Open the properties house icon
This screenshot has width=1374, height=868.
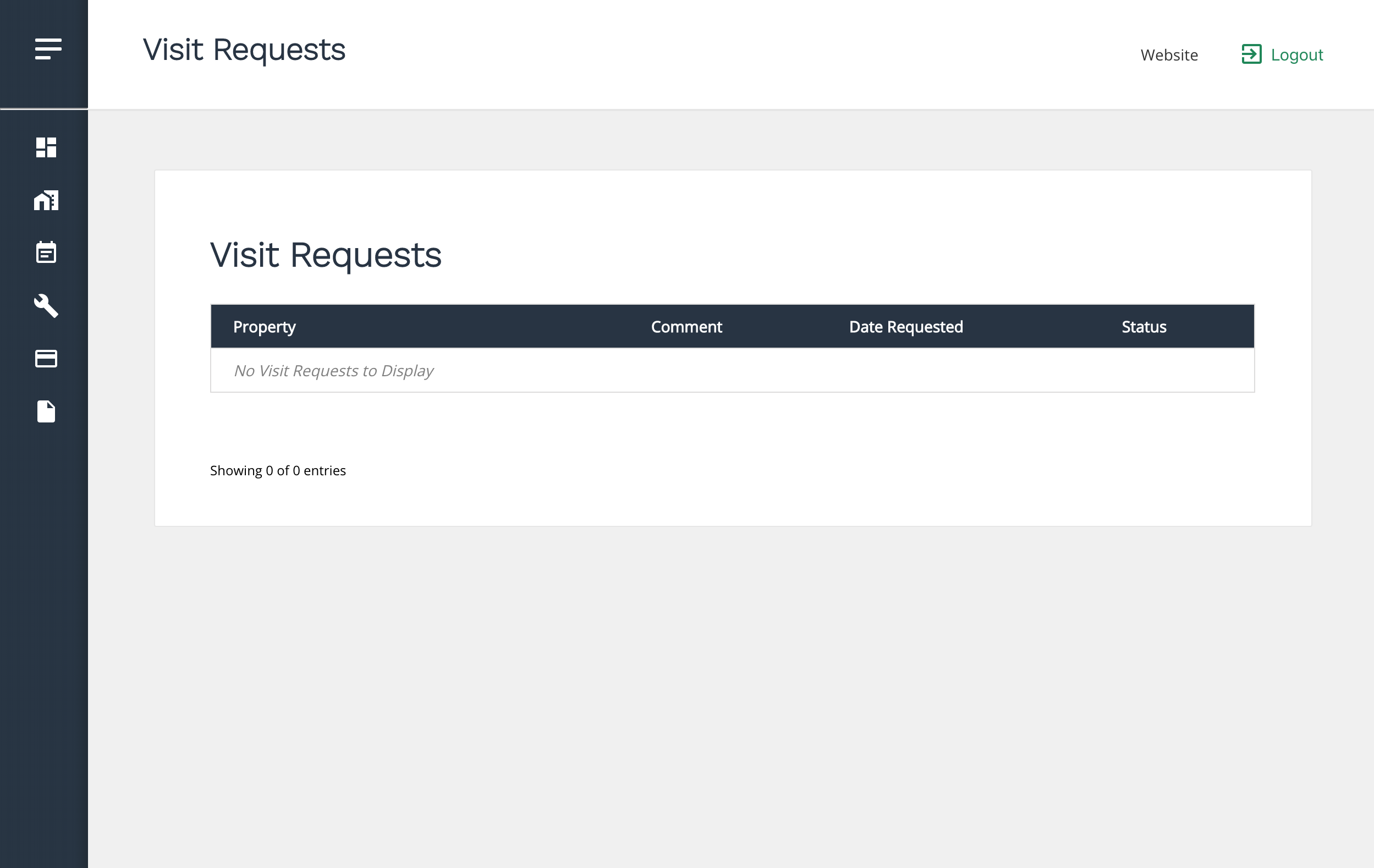pyautogui.click(x=46, y=200)
